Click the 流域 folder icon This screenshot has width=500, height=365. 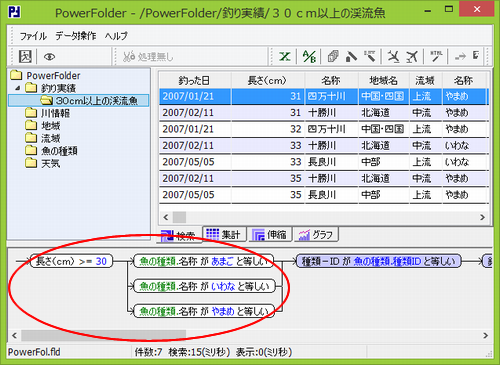click(x=31, y=138)
